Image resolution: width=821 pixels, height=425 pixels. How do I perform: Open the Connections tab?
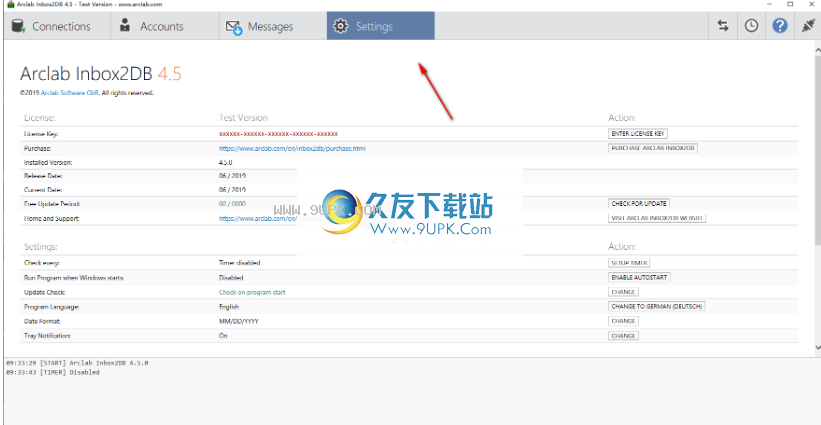click(x=57, y=26)
